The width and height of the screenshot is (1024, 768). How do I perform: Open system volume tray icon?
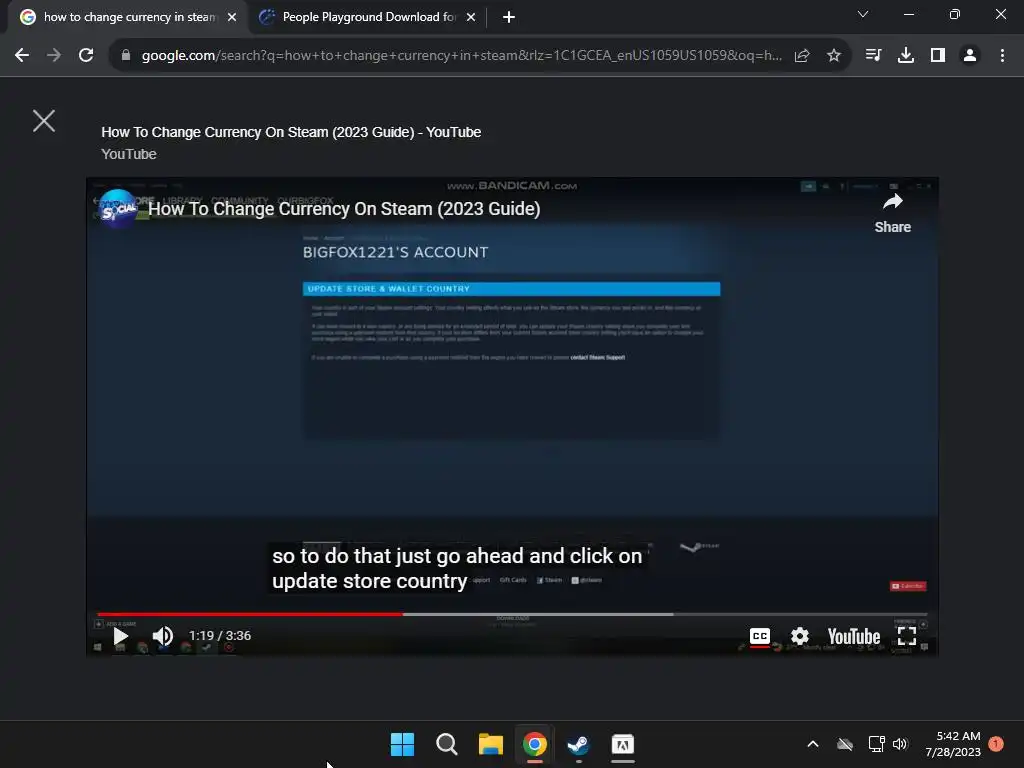(x=900, y=744)
